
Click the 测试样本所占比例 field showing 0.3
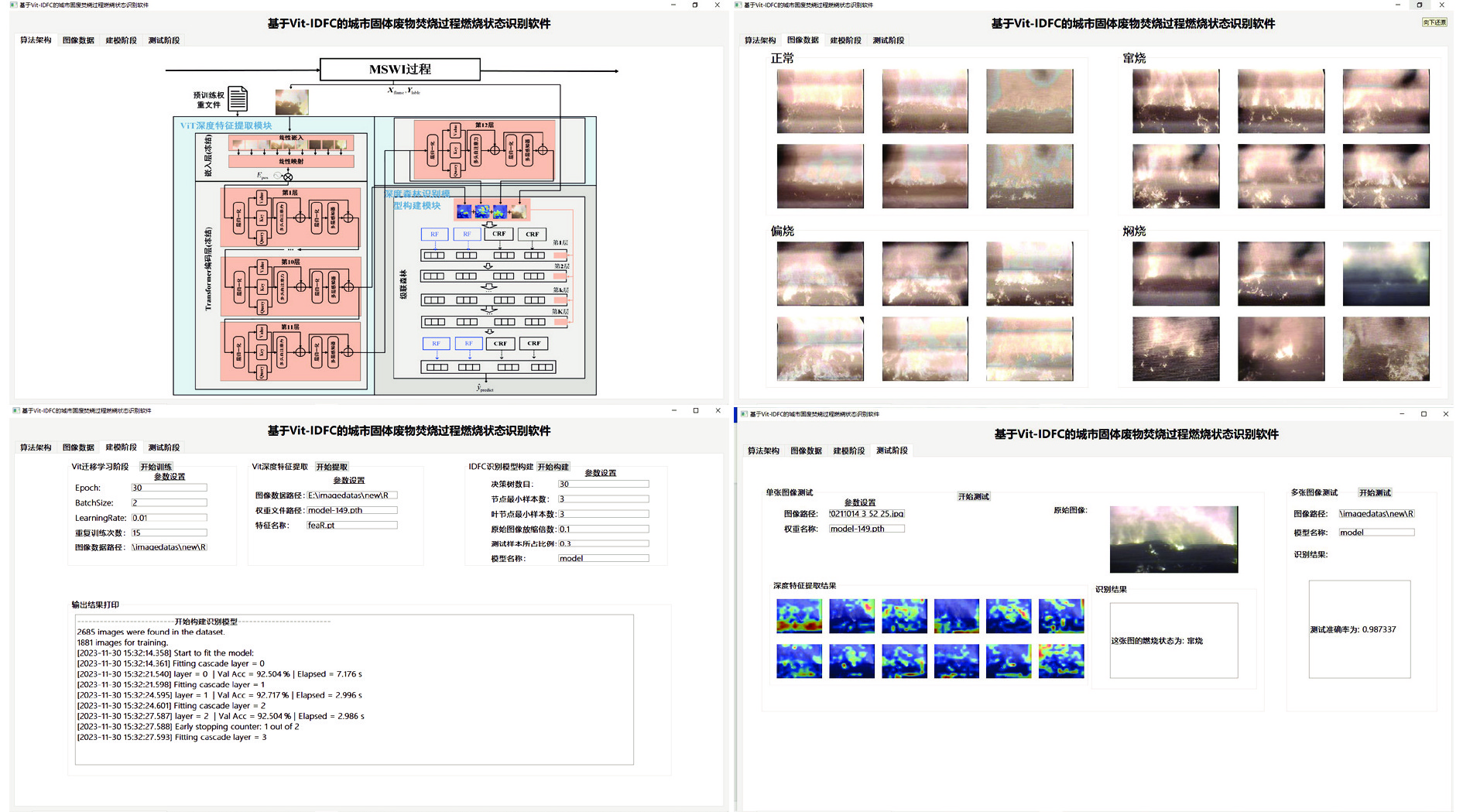click(604, 543)
